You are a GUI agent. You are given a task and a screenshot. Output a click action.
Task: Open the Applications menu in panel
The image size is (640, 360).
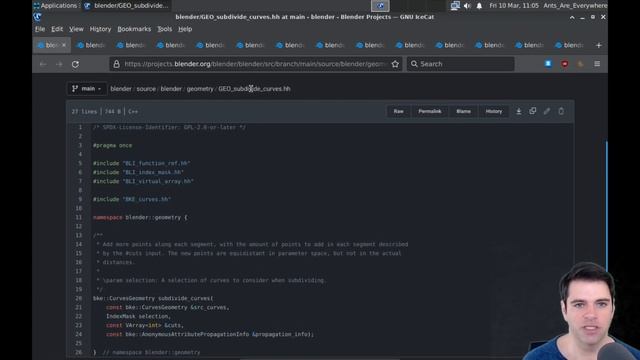(x=55, y=6)
